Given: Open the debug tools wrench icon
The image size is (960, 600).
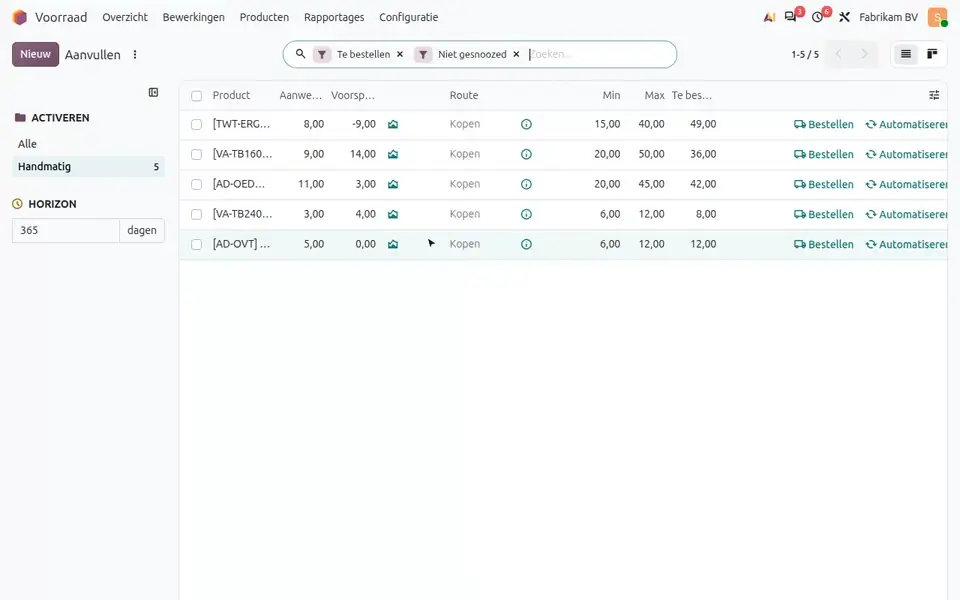Looking at the screenshot, I should (x=844, y=17).
